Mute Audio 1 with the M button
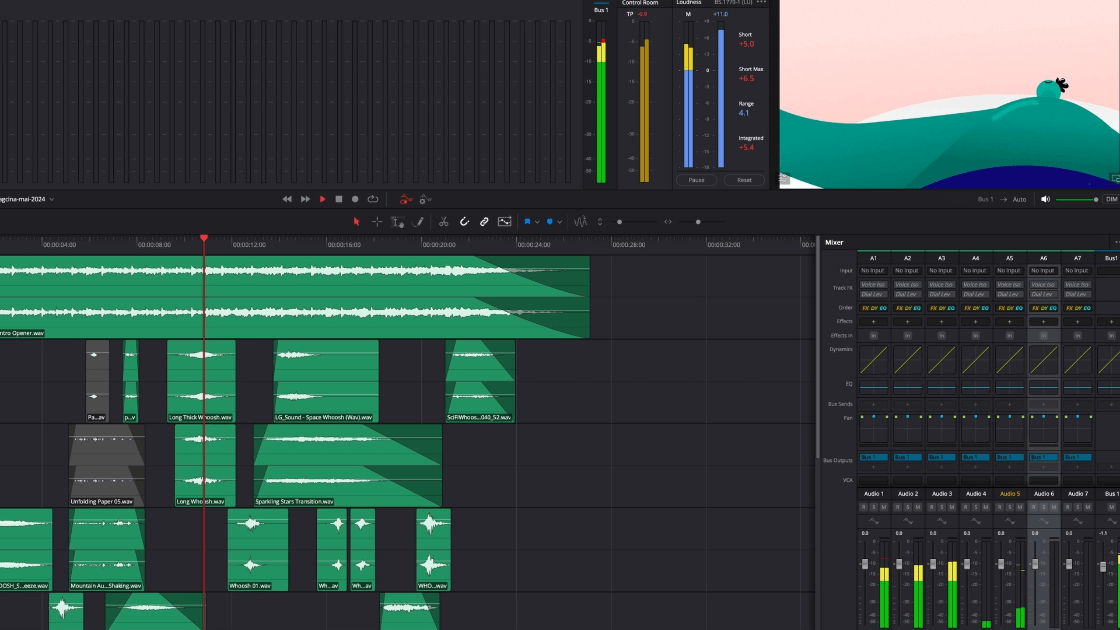Screen dimensions: 1120x630 pyautogui.click(x=884, y=507)
